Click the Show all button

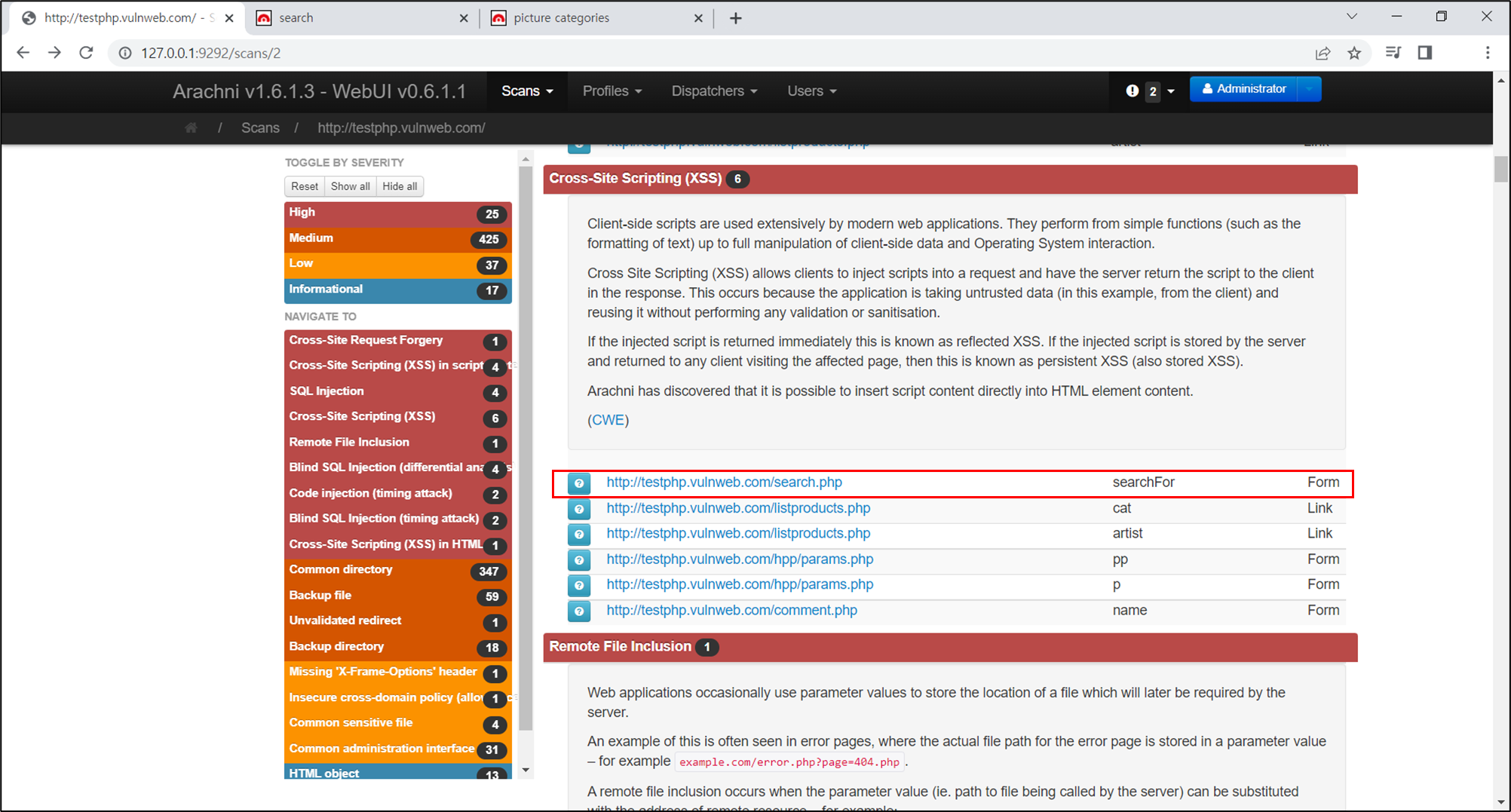pos(350,186)
